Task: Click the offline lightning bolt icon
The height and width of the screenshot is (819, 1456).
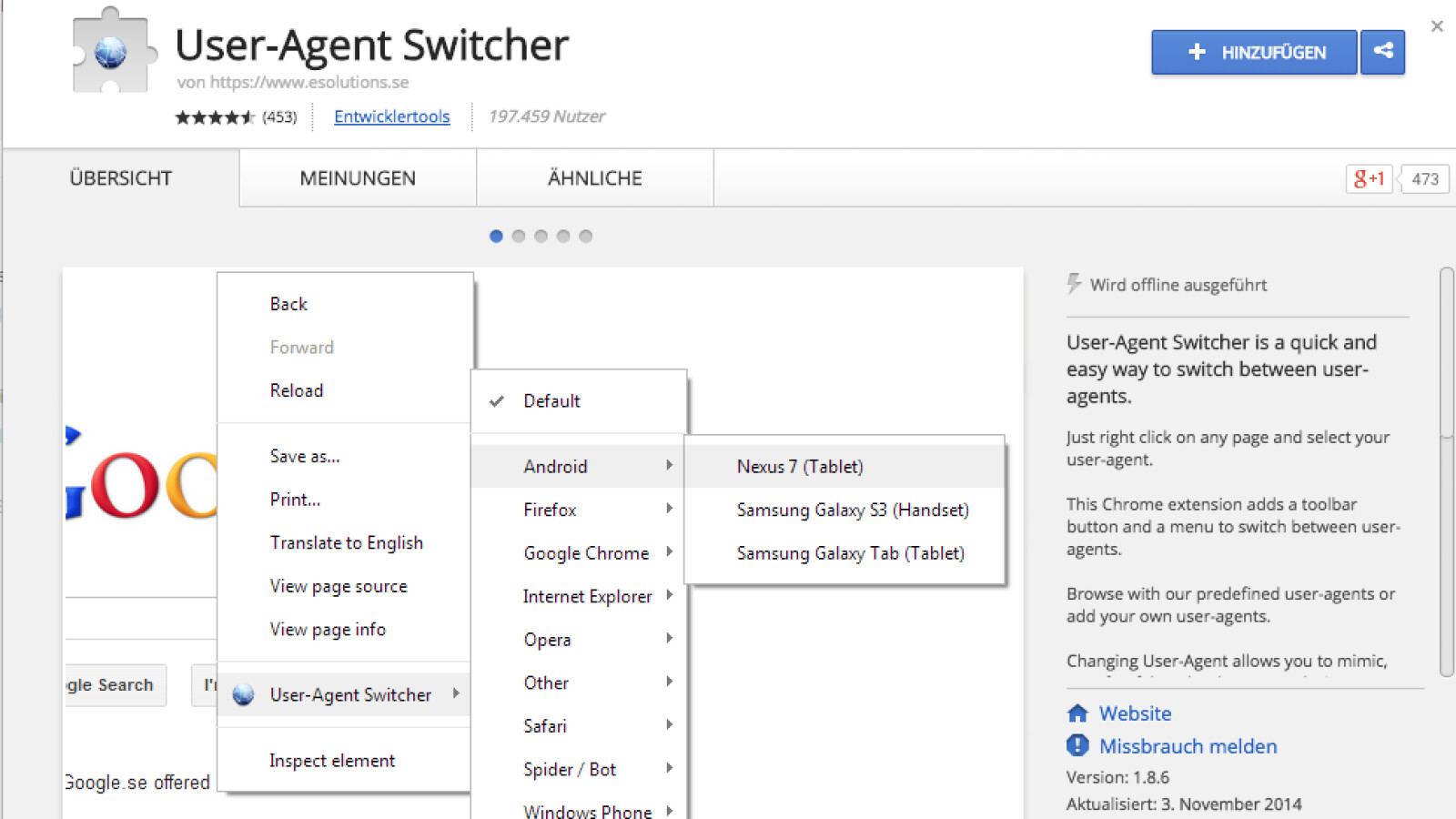Action: (1075, 284)
